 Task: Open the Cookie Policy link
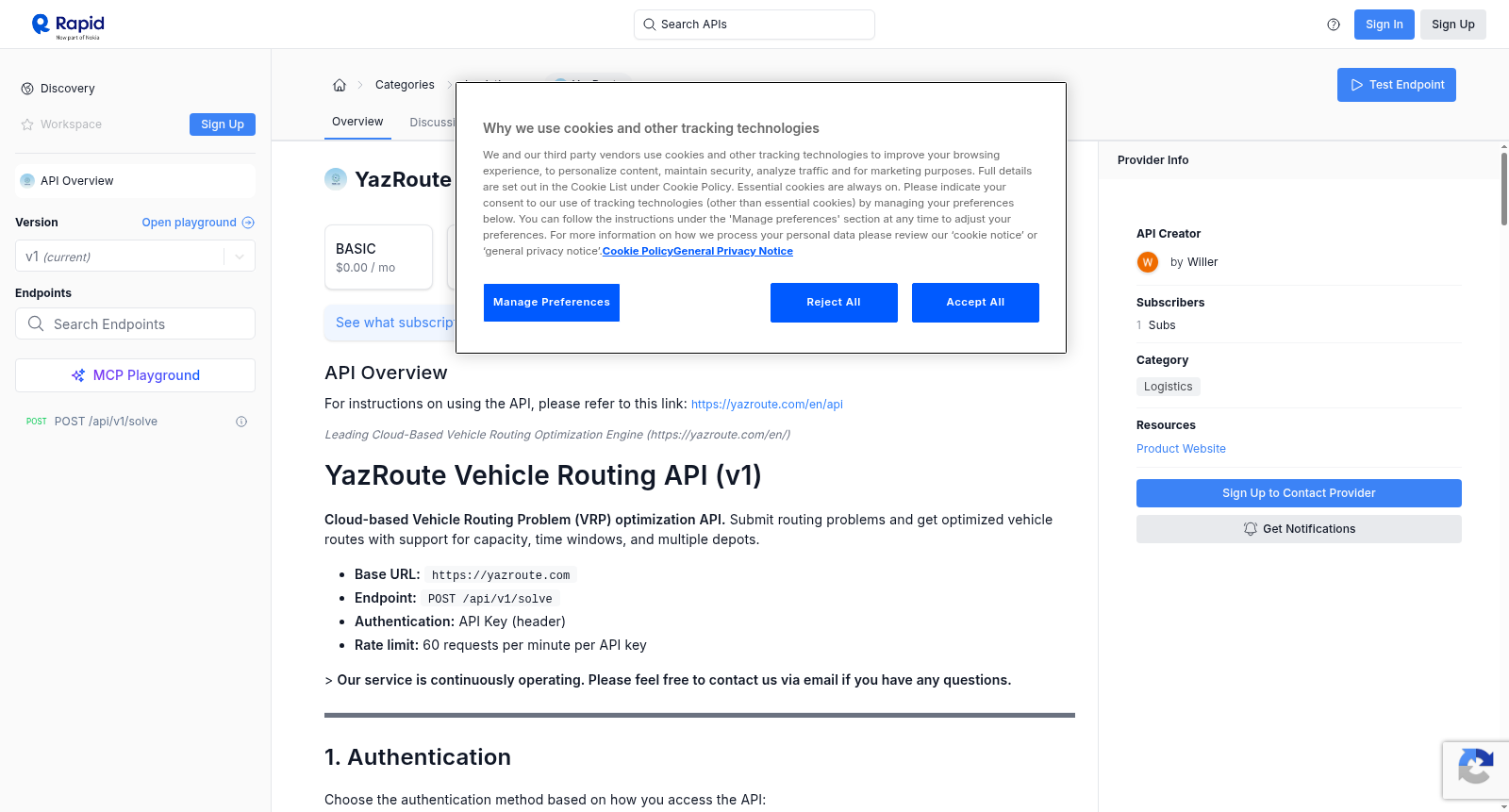[x=638, y=251]
